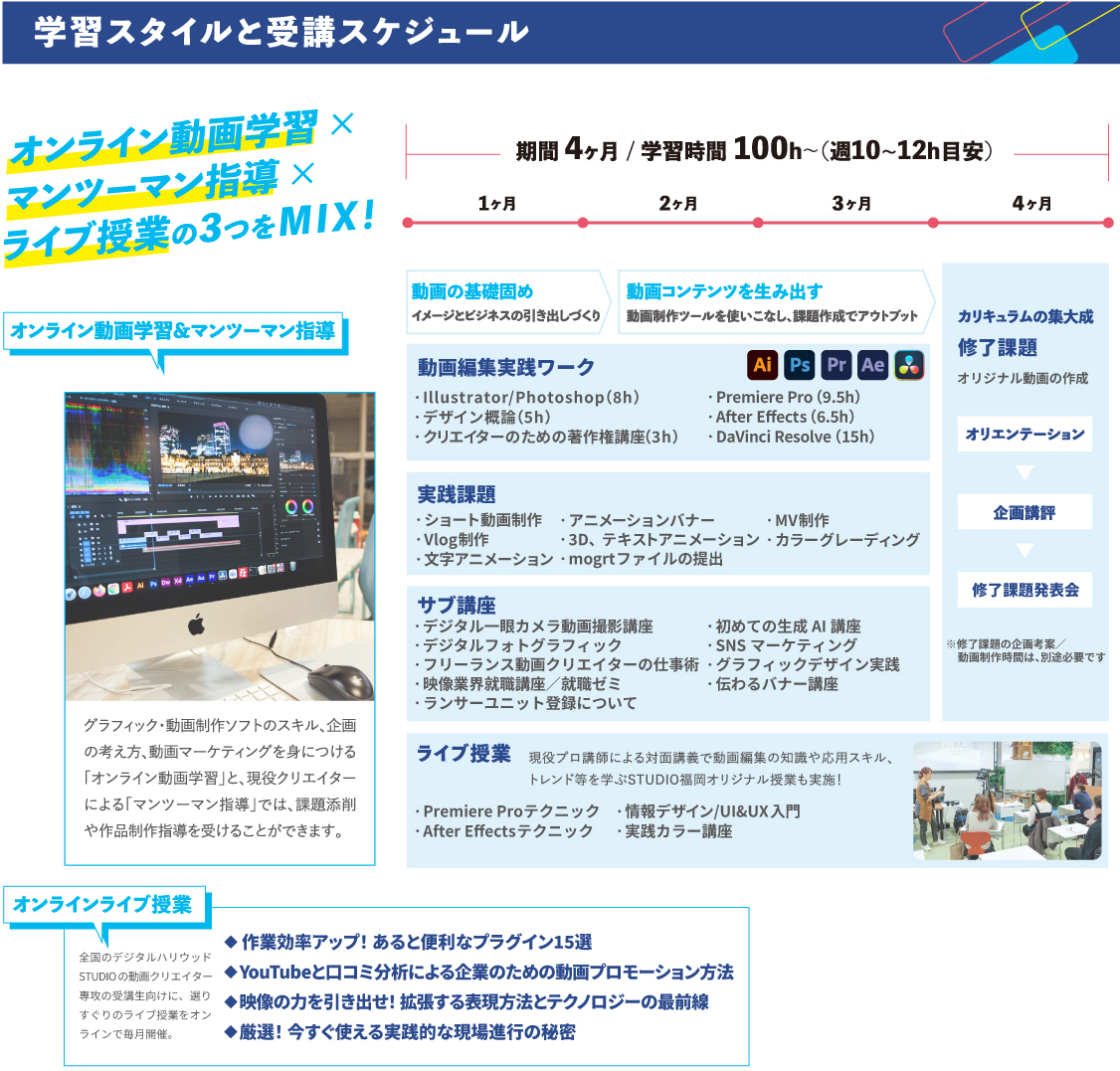
Task: Select the 動画の基礎固め arrow tab
Action: [x=506, y=301]
